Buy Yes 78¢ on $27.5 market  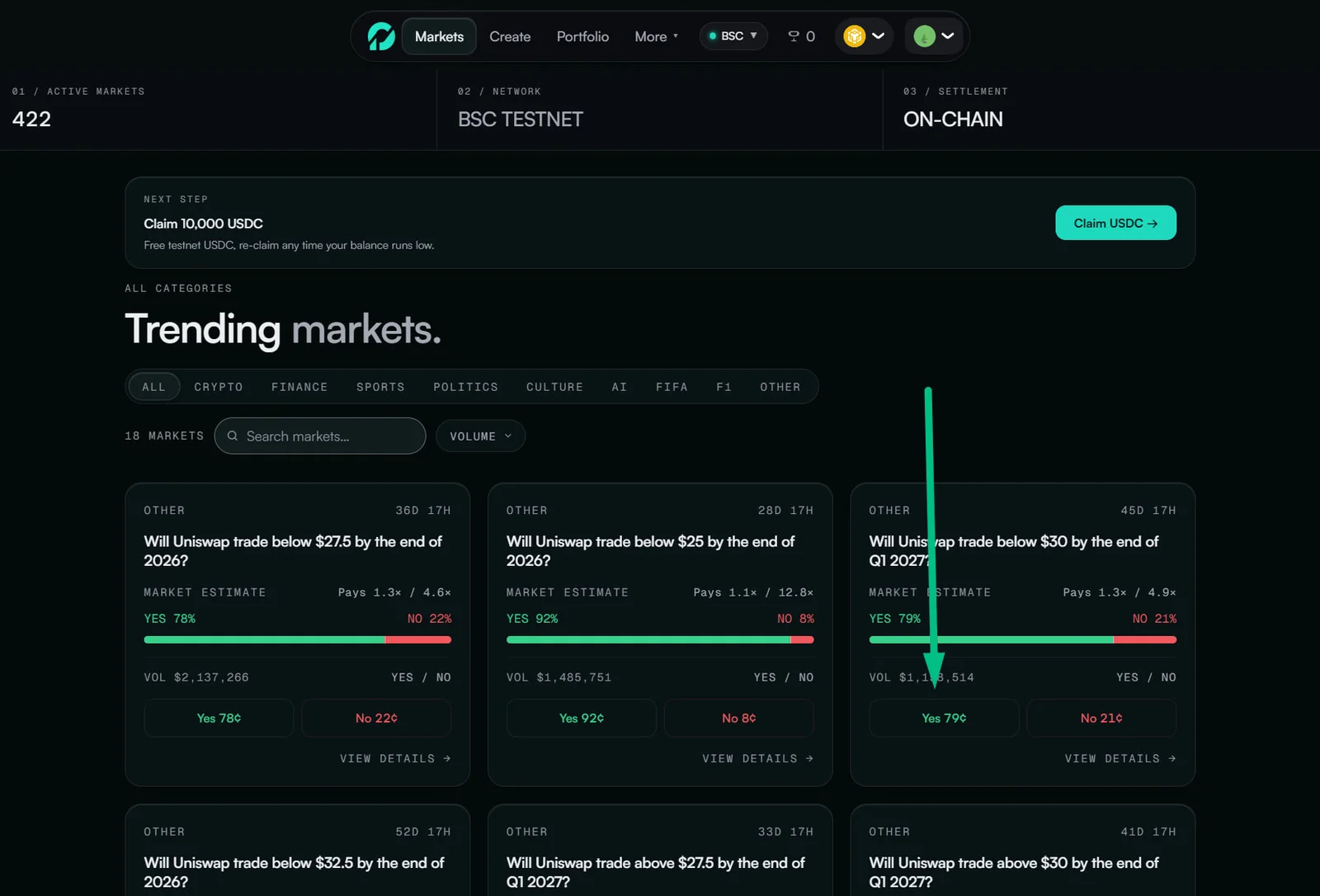(219, 718)
